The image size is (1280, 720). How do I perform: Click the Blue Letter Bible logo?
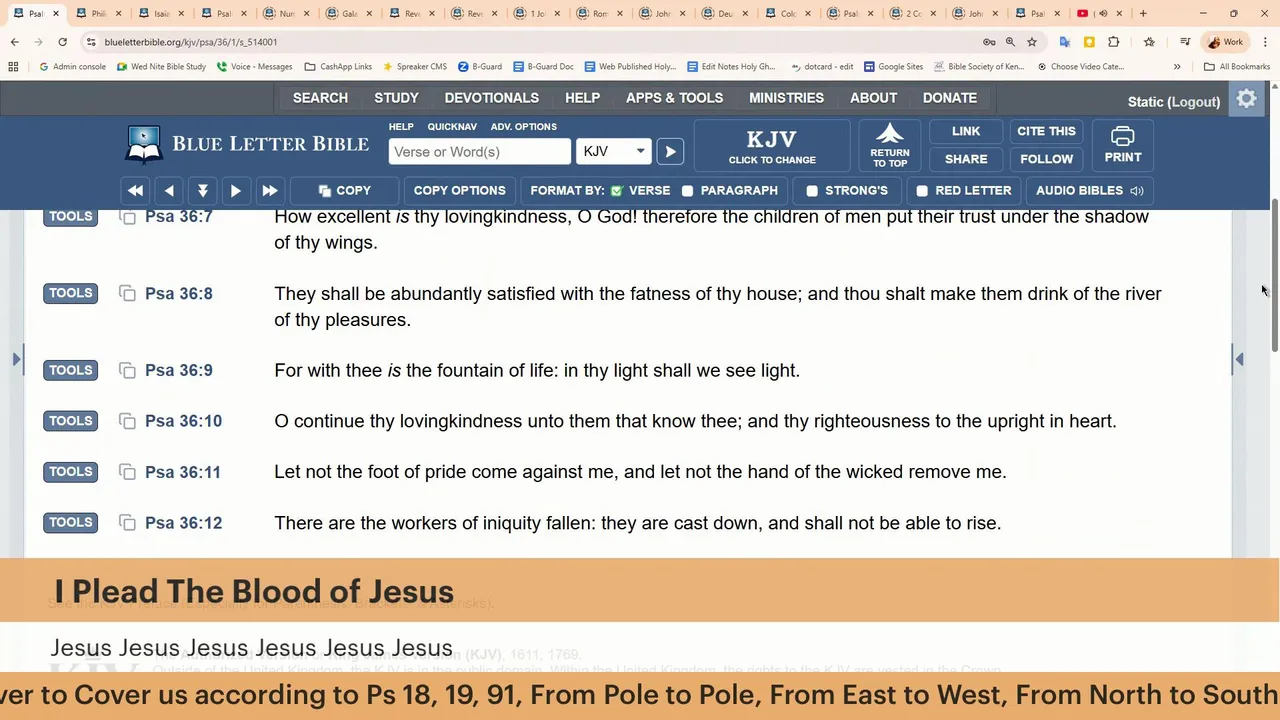point(247,144)
